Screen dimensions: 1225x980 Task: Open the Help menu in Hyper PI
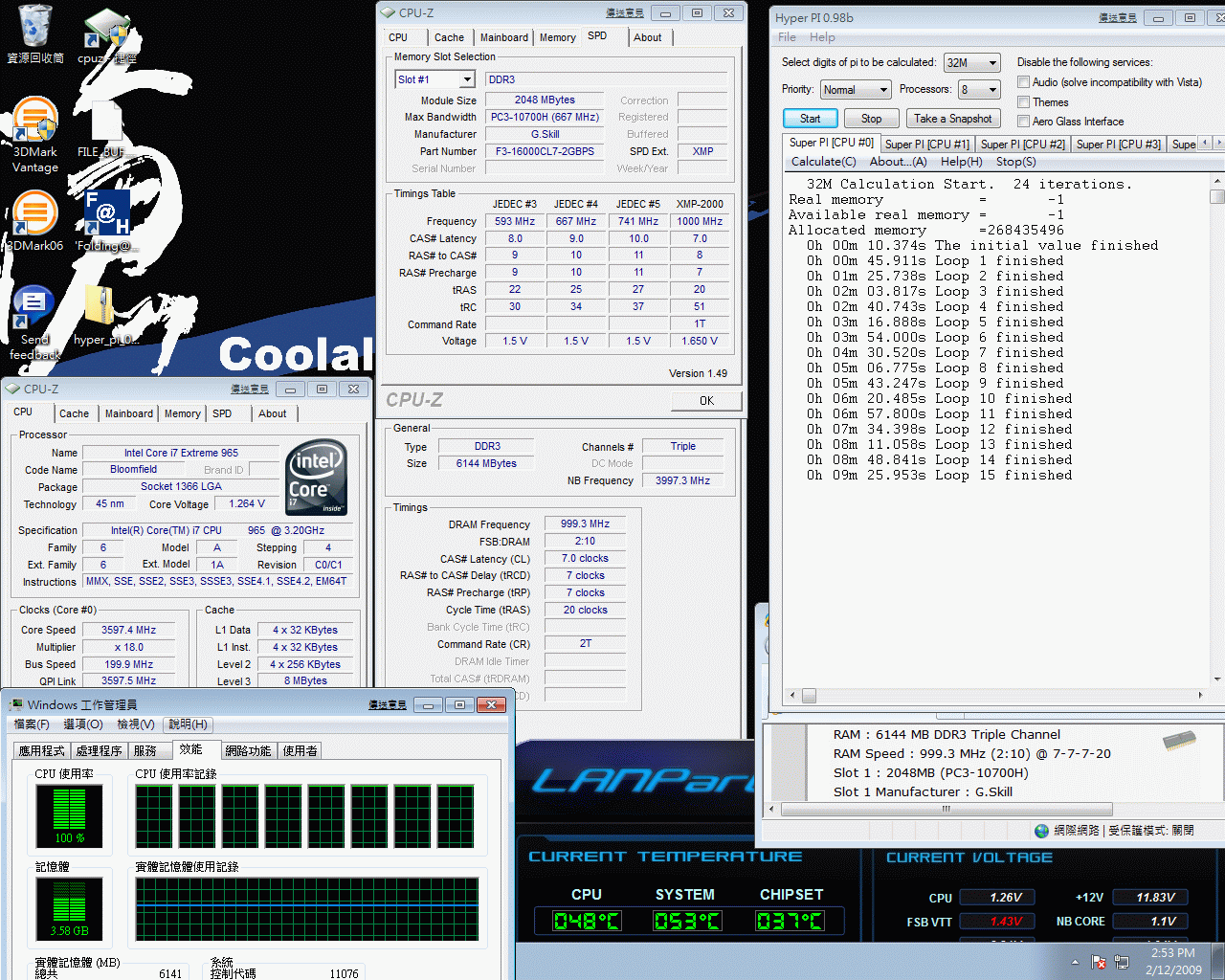pos(822,37)
